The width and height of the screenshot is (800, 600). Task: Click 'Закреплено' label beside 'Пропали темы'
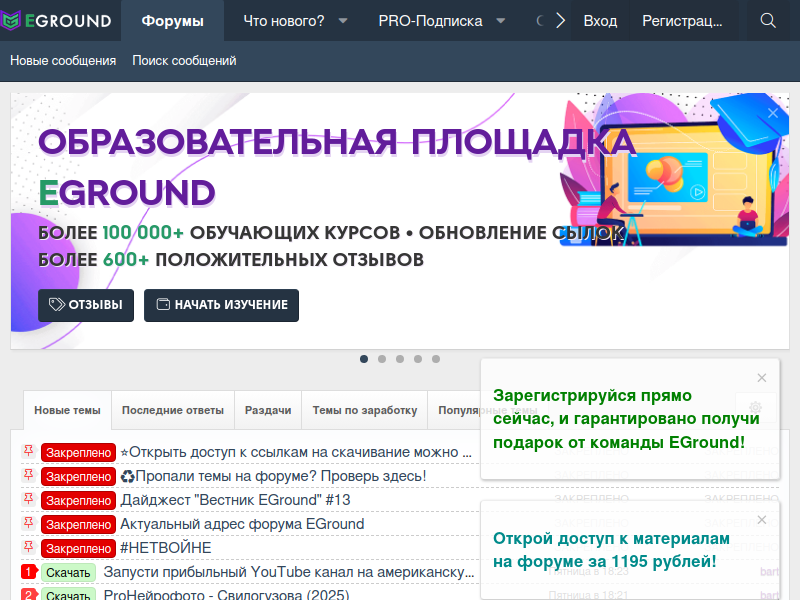[x=79, y=477]
